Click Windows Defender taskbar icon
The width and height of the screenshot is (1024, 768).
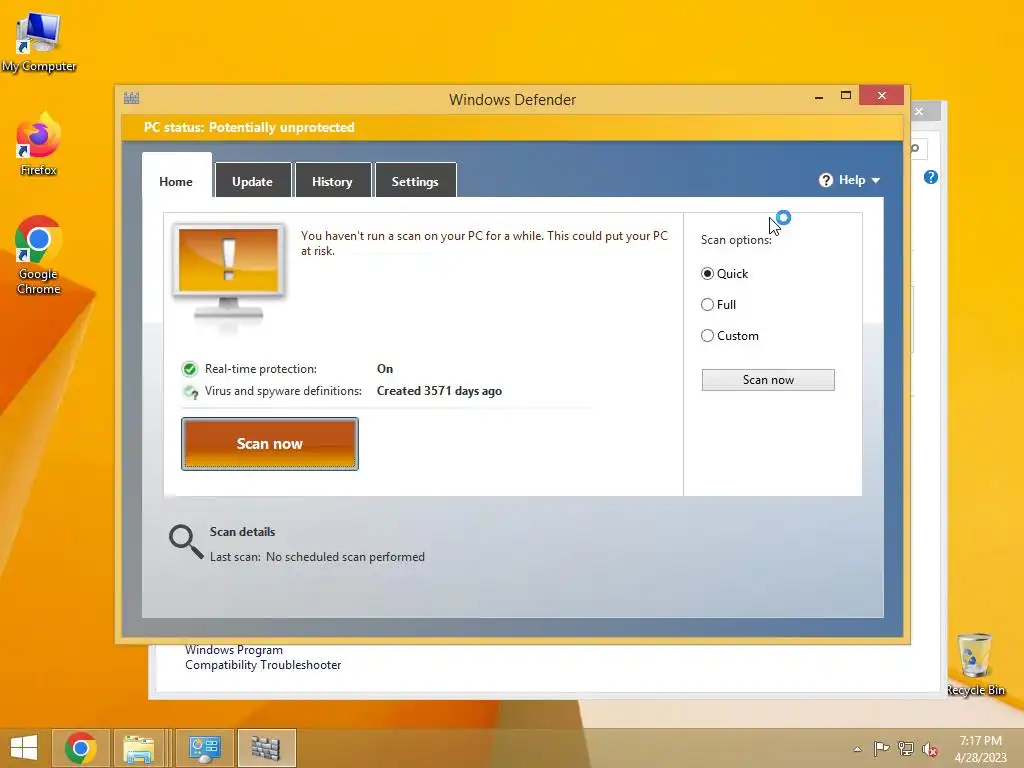click(266, 748)
